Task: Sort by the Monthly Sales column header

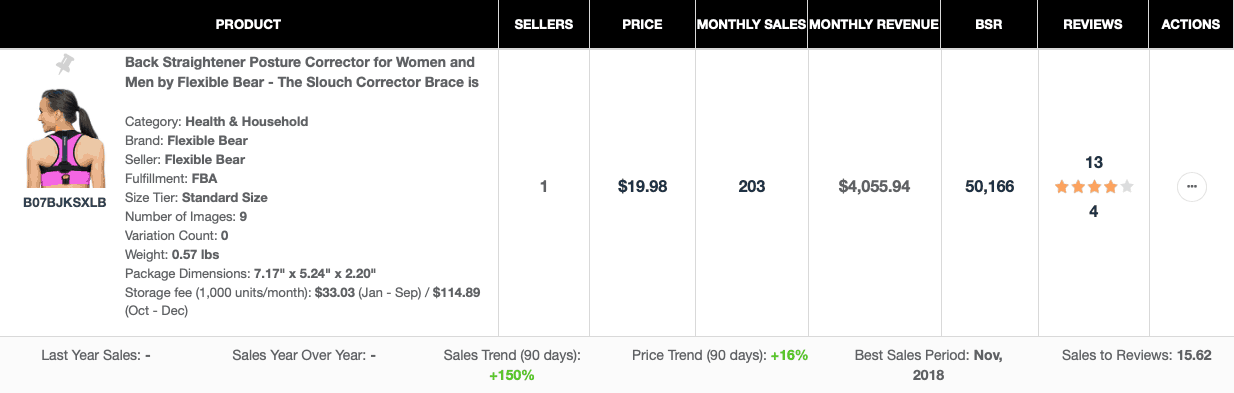Action: click(x=751, y=24)
